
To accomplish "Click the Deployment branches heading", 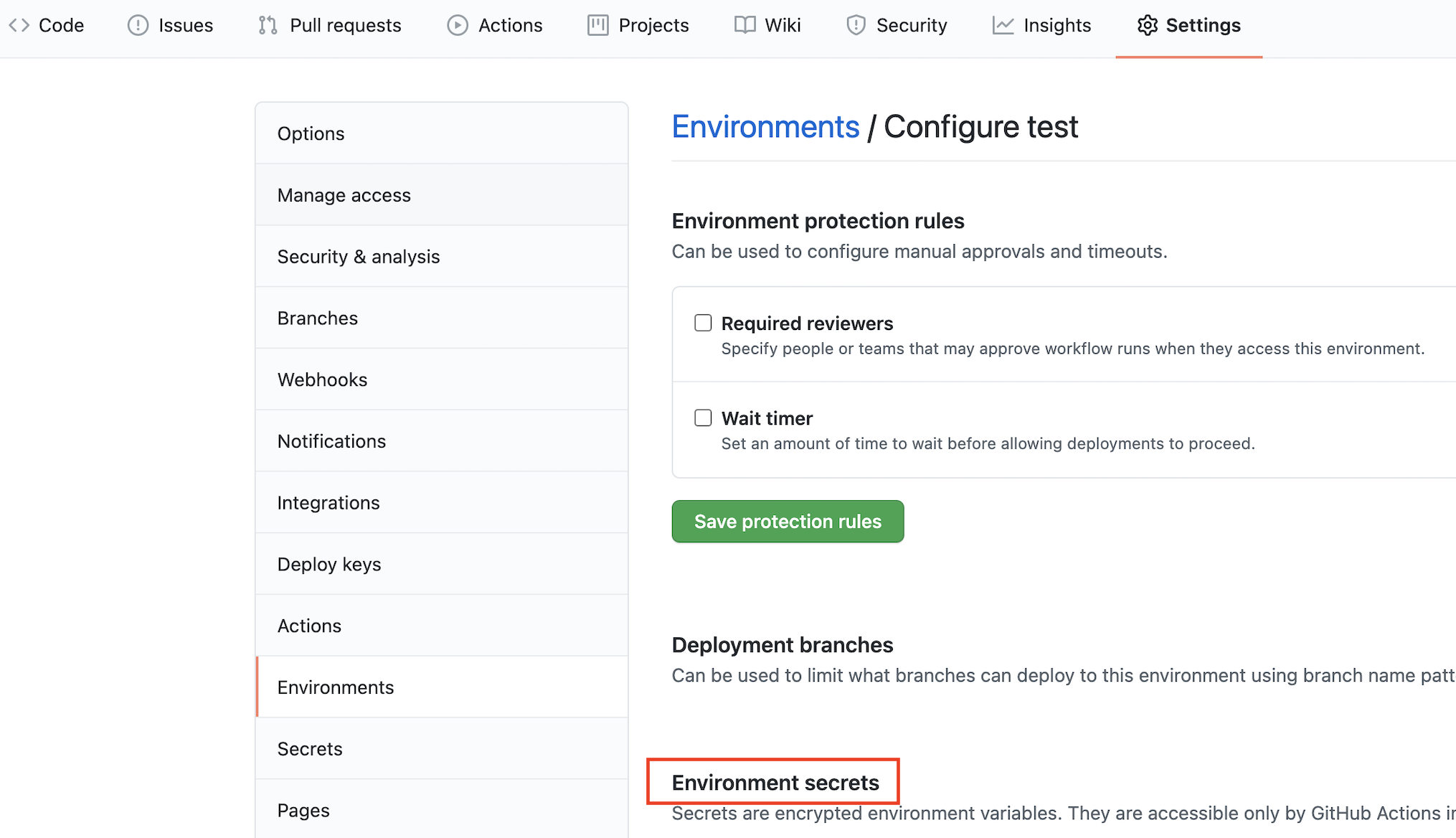I will tap(783, 645).
